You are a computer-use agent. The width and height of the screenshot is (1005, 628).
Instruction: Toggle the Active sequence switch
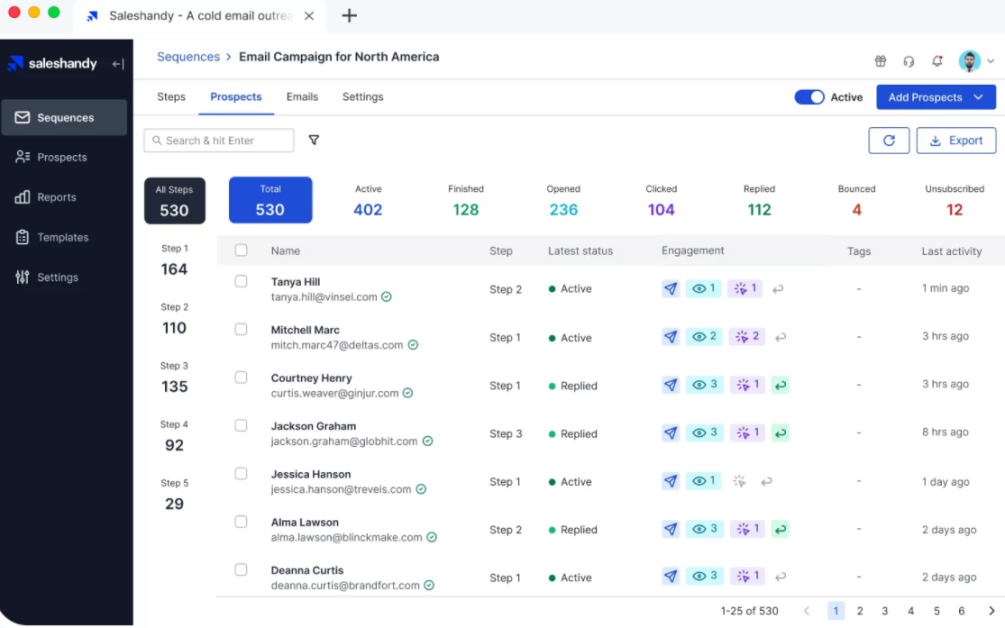pos(809,97)
